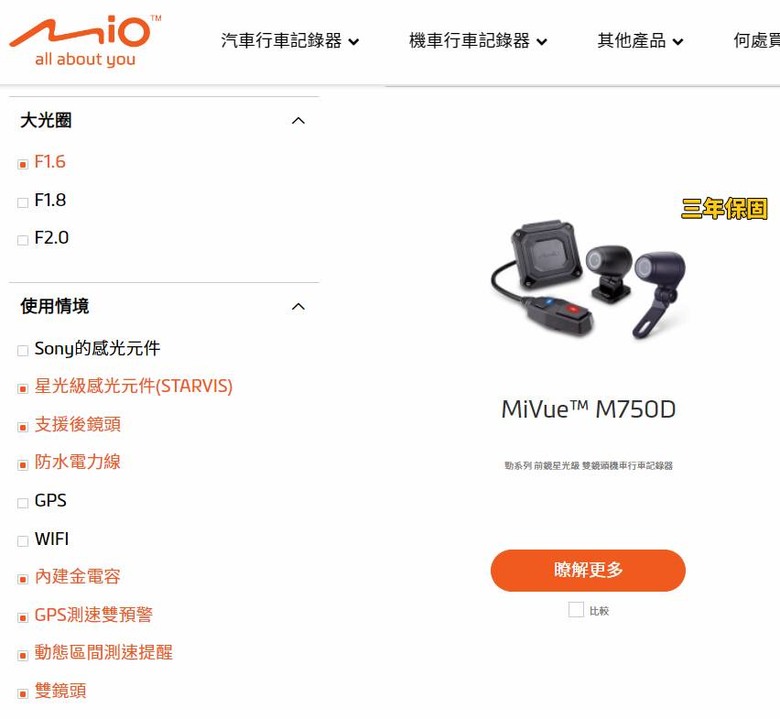Click the 瞭解更多 button
780x719 pixels.
[x=588, y=570]
